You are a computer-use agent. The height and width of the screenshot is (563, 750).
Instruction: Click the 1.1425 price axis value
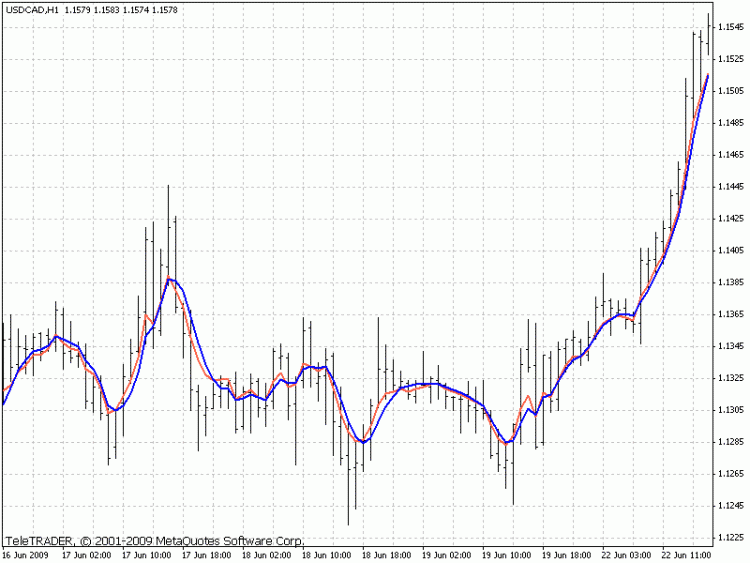tap(731, 219)
